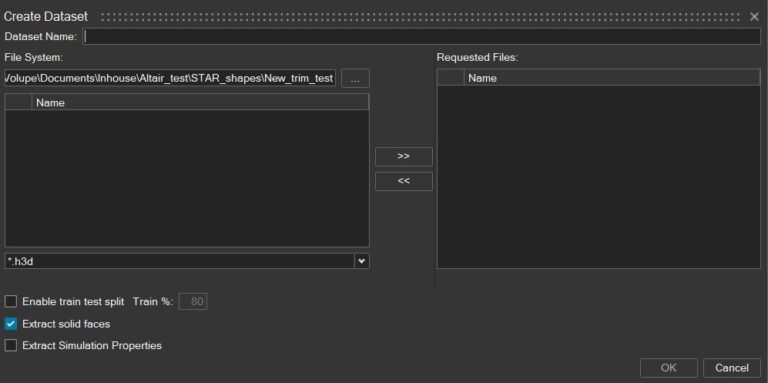Click the Train % value field
Image resolution: width=768 pixels, height=383 pixels.
pos(193,301)
